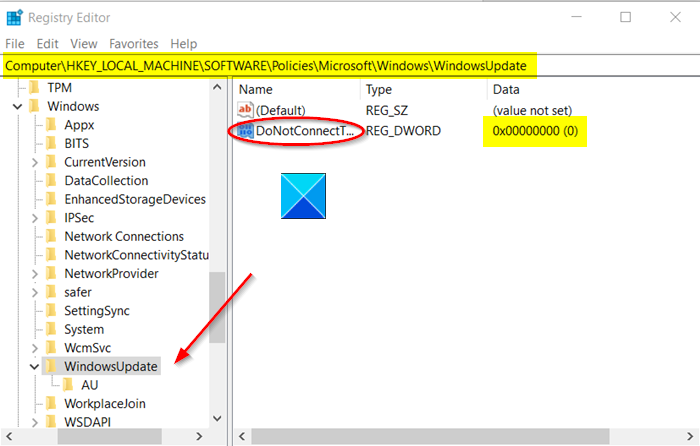
Task: Click the NetworkProvider folder icon
Action: (51, 273)
